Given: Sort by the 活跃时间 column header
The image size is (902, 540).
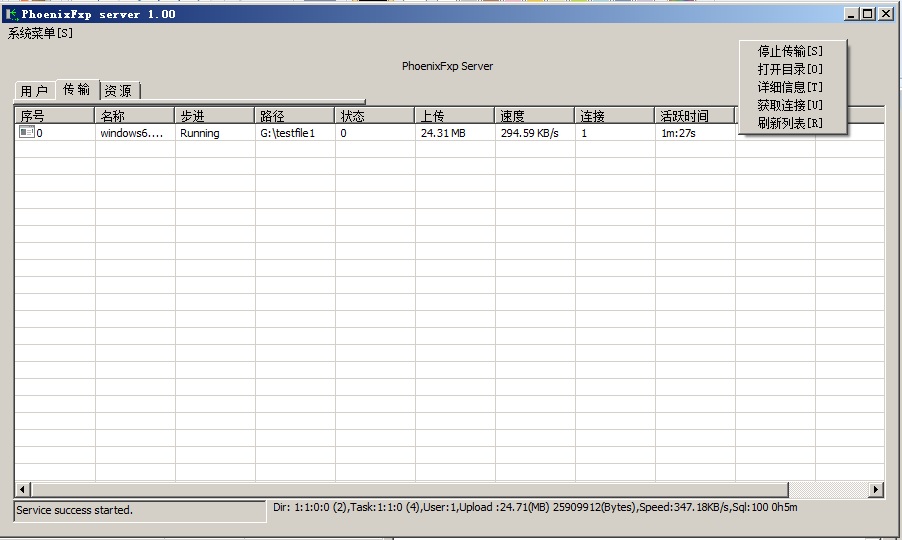Looking at the screenshot, I should pyautogui.click(x=694, y=116).
